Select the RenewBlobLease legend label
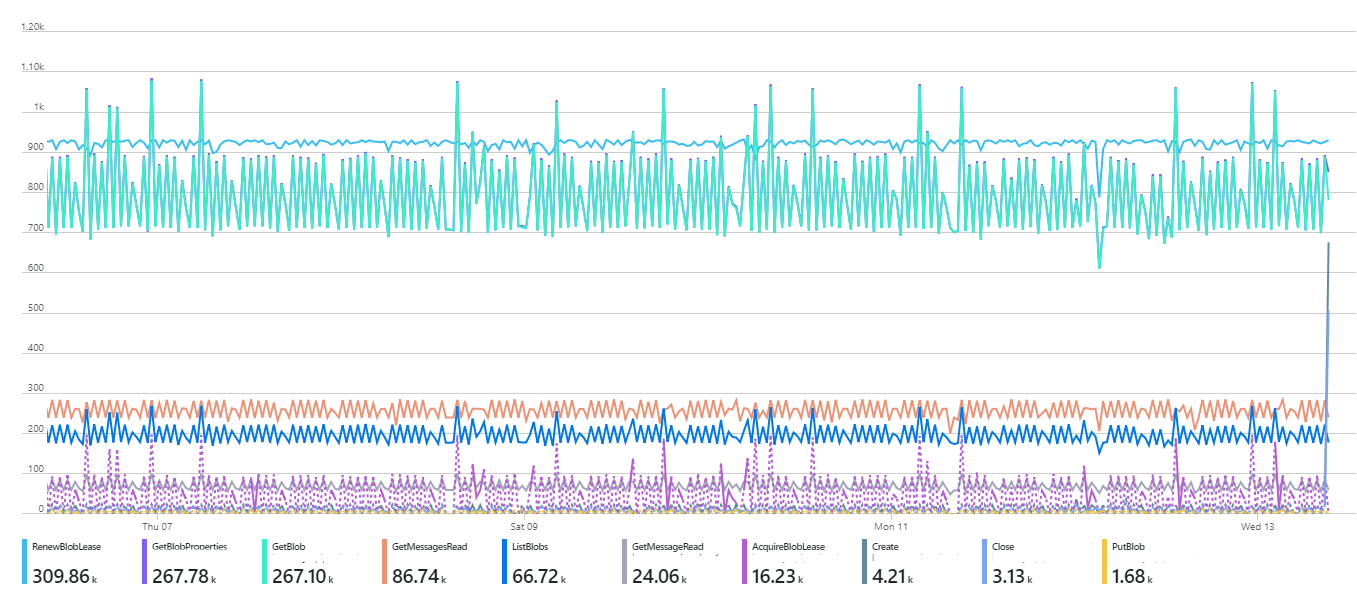This screenshot has height=612, width=1357. [67, 547]
